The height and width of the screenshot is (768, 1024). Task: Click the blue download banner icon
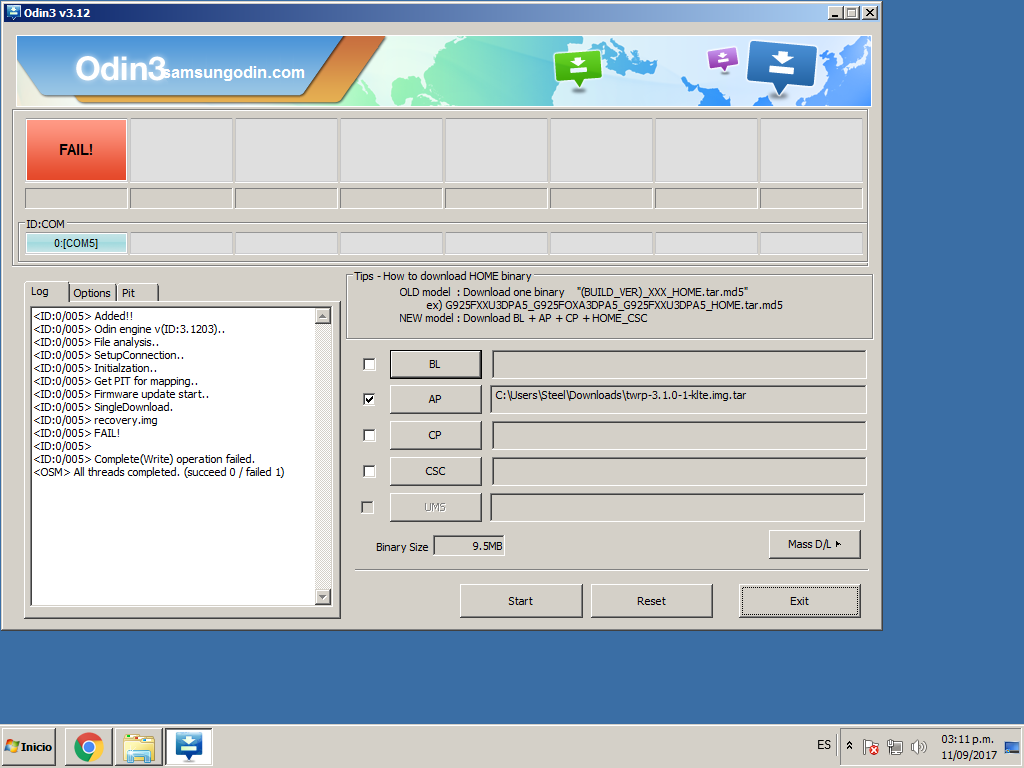coord(782,67)
